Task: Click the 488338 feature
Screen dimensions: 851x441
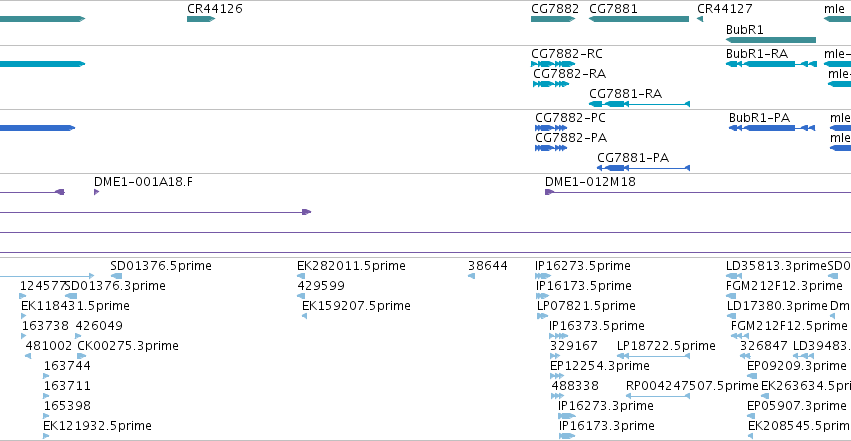Action: (x=557, y=396)
